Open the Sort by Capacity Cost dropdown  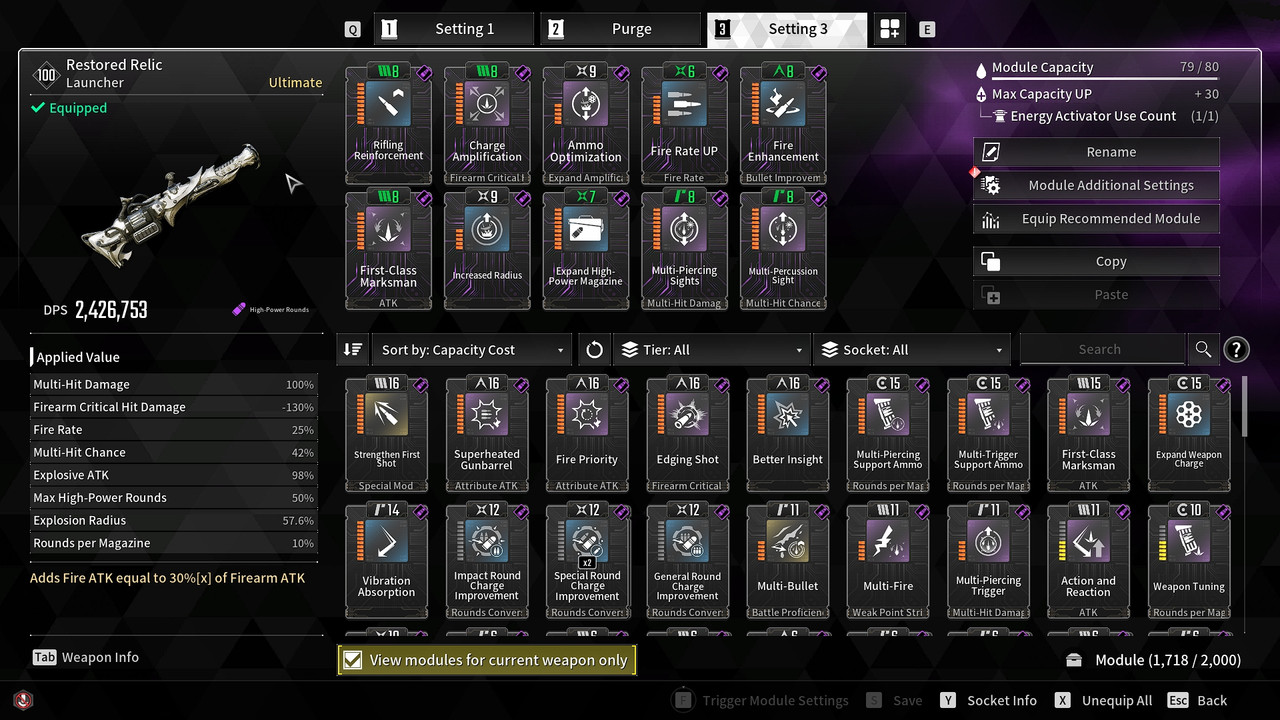point(473,349)
